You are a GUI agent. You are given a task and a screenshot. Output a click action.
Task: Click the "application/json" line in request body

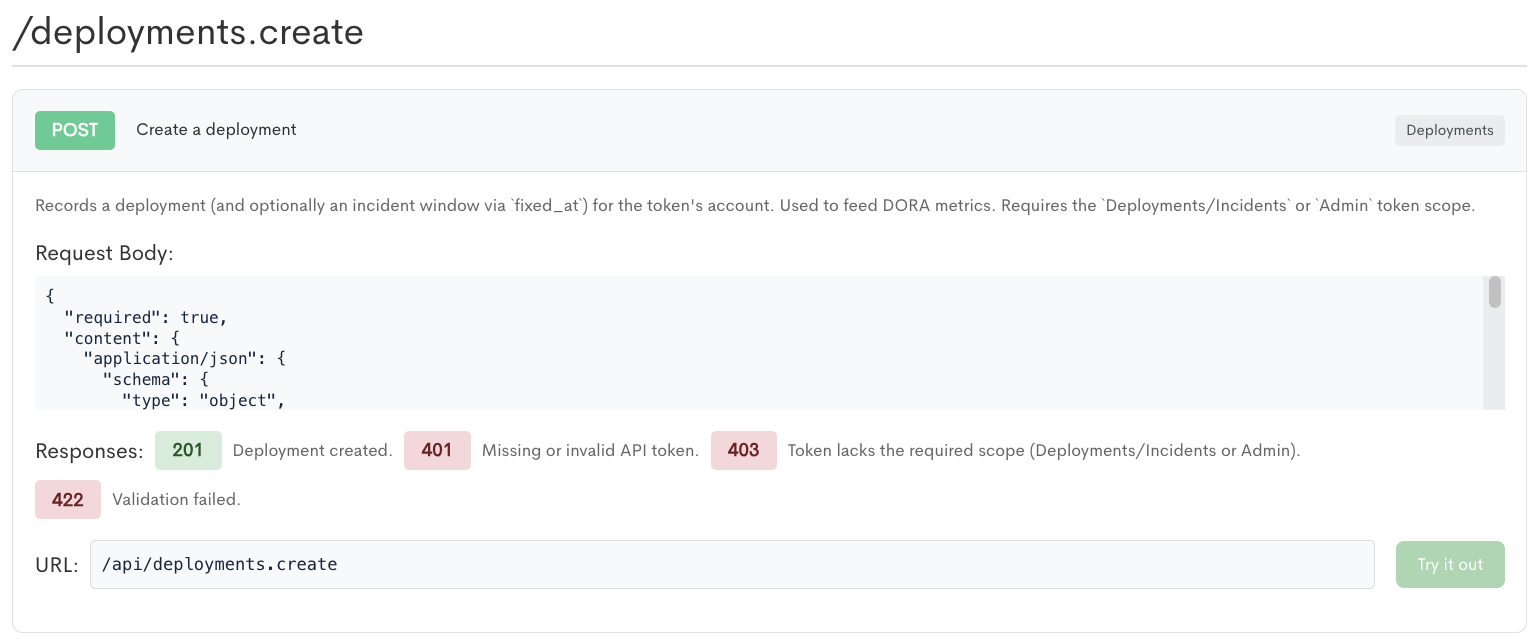click(185, 359)
